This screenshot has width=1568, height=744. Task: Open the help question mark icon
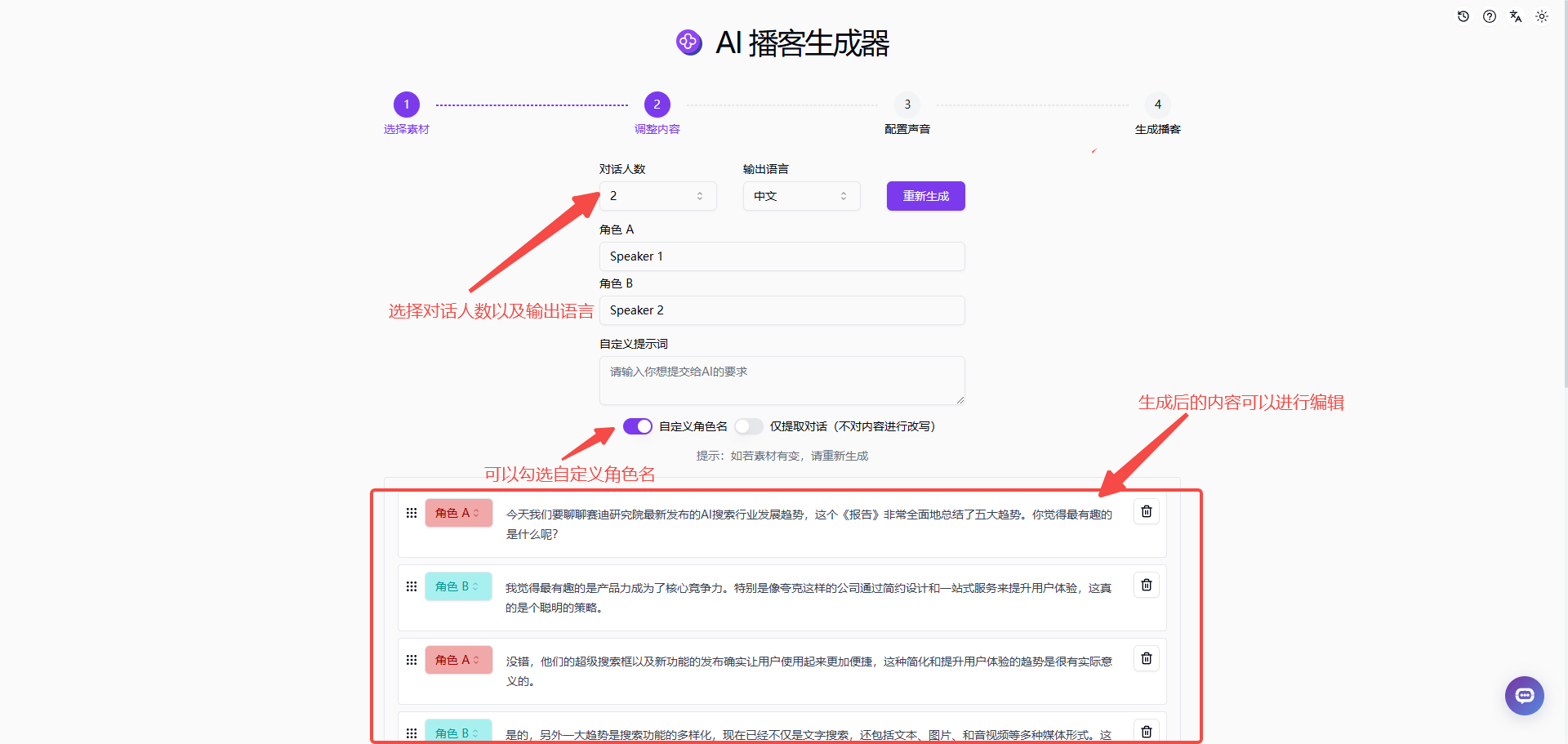1490,16
